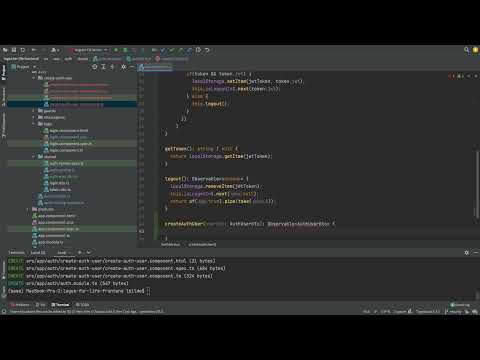Viewport: 480px width, 360px height.
Task: Click the Open folder toolbar icon
Action: 5,50
